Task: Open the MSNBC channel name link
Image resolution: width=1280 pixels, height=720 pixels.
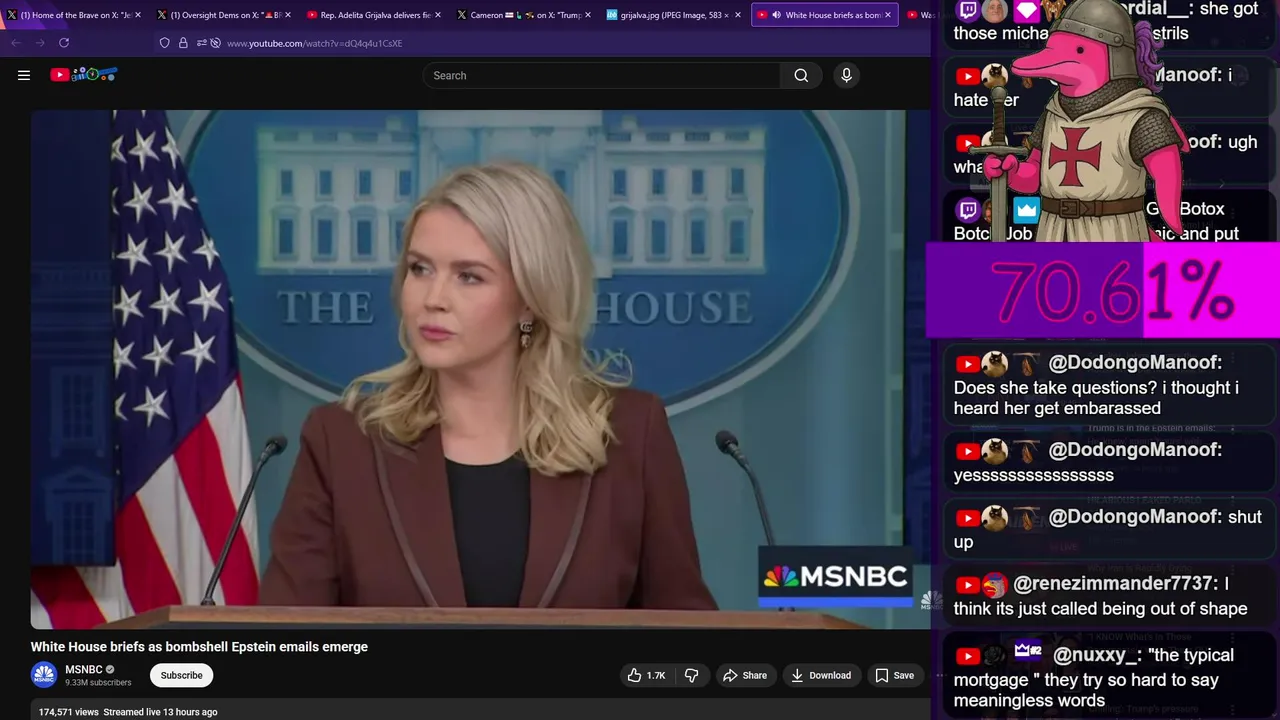Action: (84, 669)
